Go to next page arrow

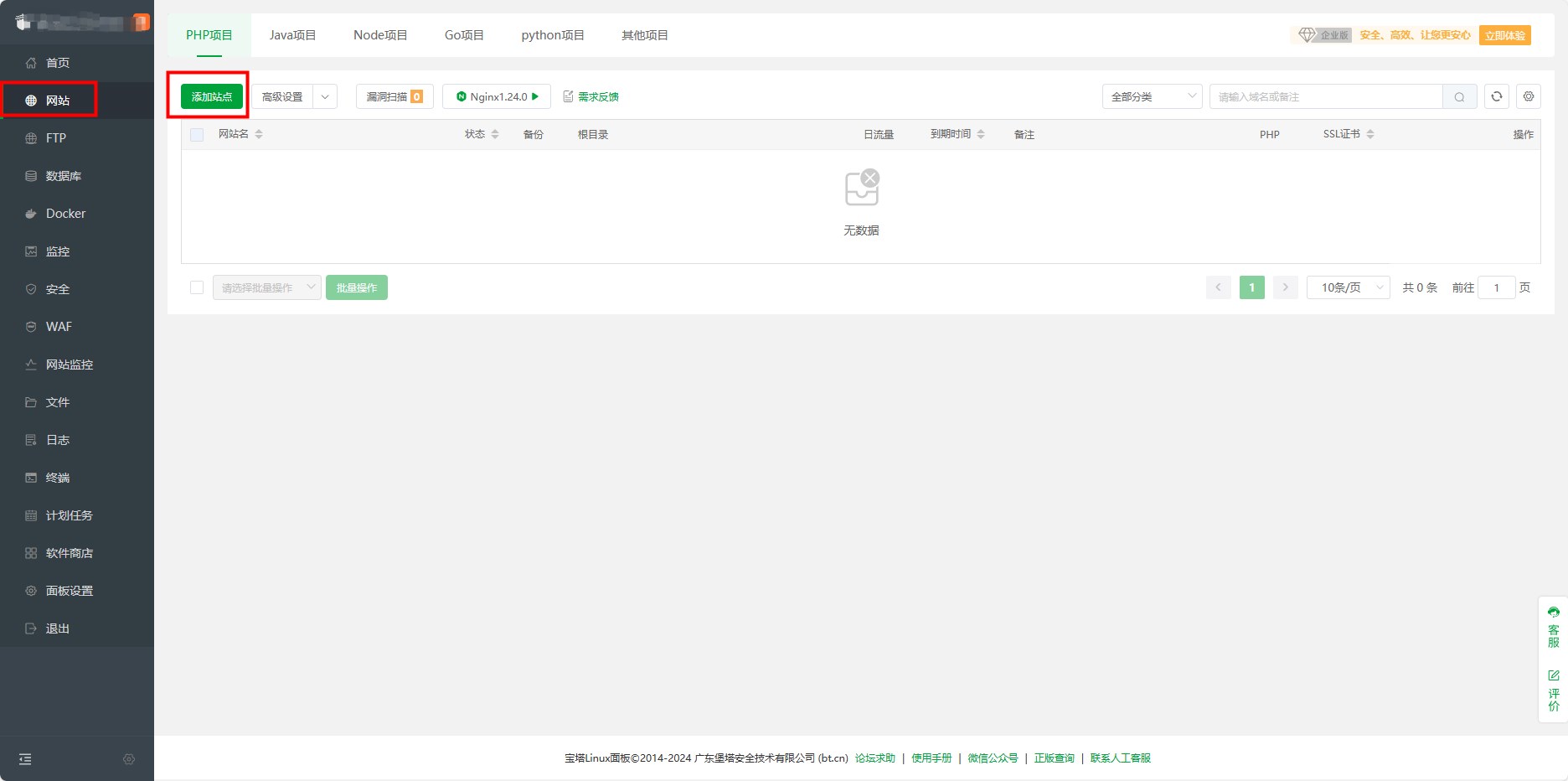(1286, 287)
